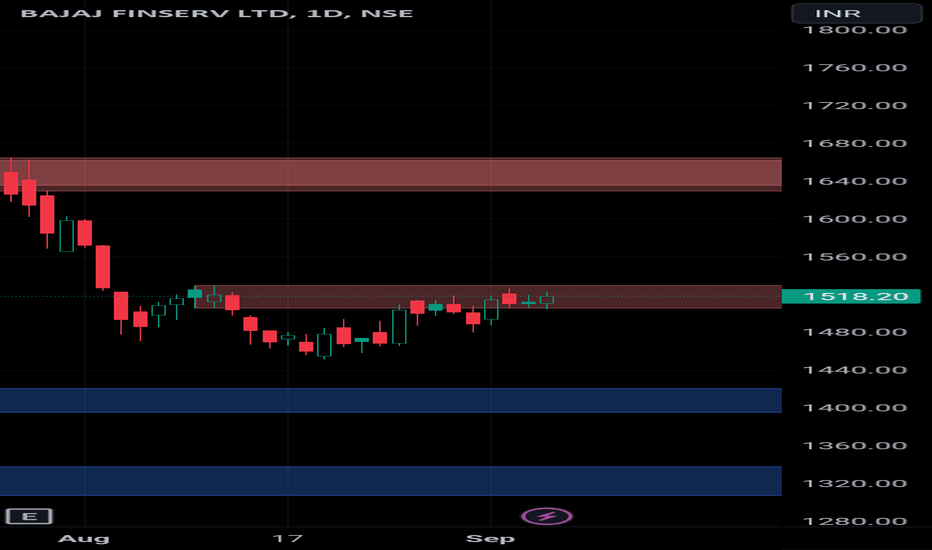Click the 1720.00 price axis label
The height and width of the screenshot is (550, 932).
coord(855,105)
